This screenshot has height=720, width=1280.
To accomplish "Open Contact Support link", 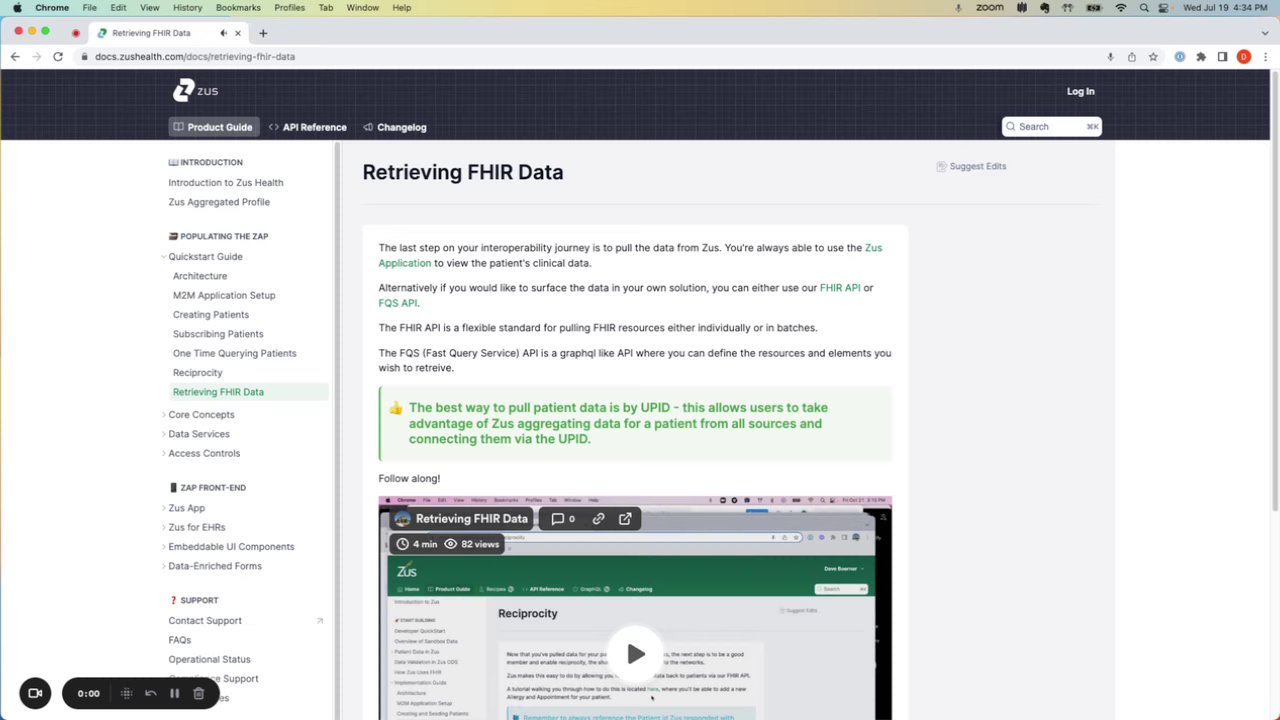I will pos(205,621).
